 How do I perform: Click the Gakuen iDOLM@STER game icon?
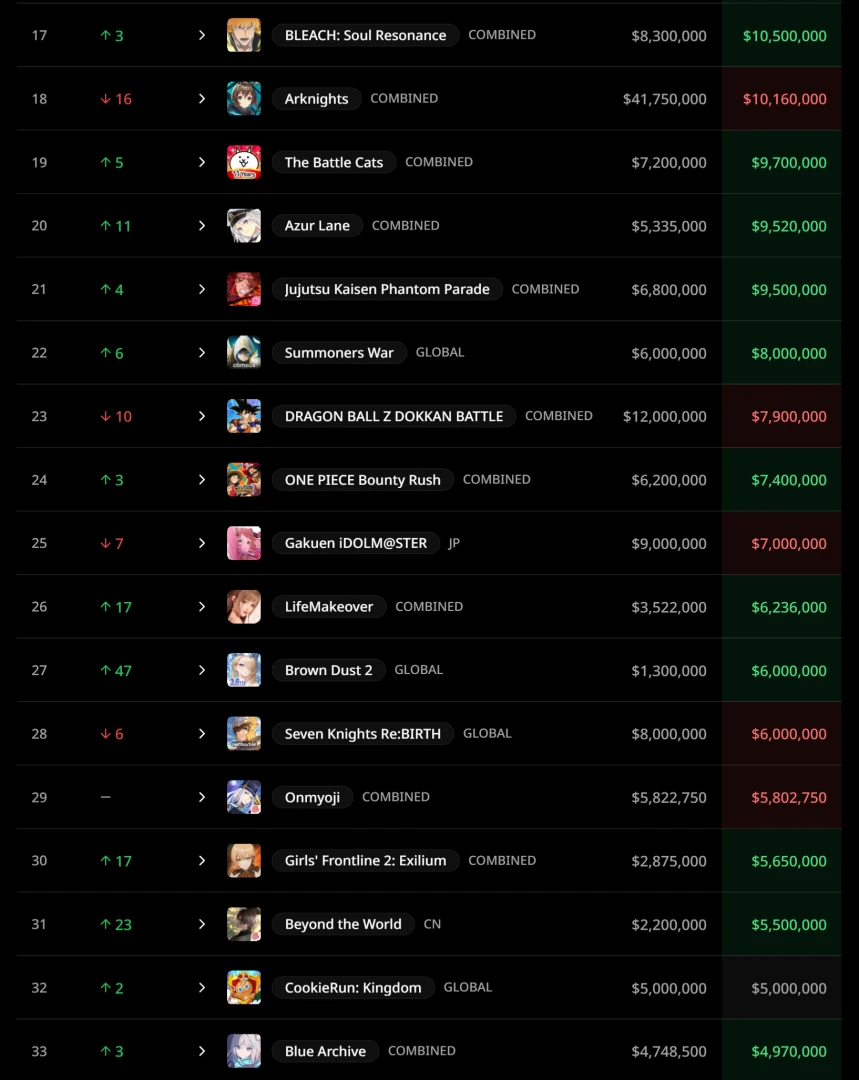click(x=244, y=543)
